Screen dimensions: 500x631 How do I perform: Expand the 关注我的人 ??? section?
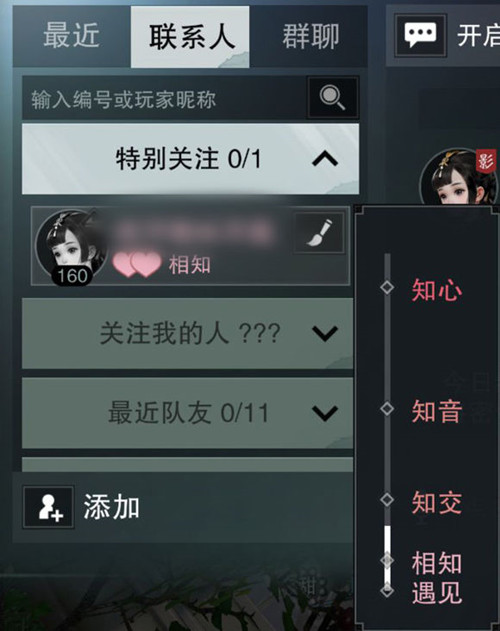tap(188, 333)
